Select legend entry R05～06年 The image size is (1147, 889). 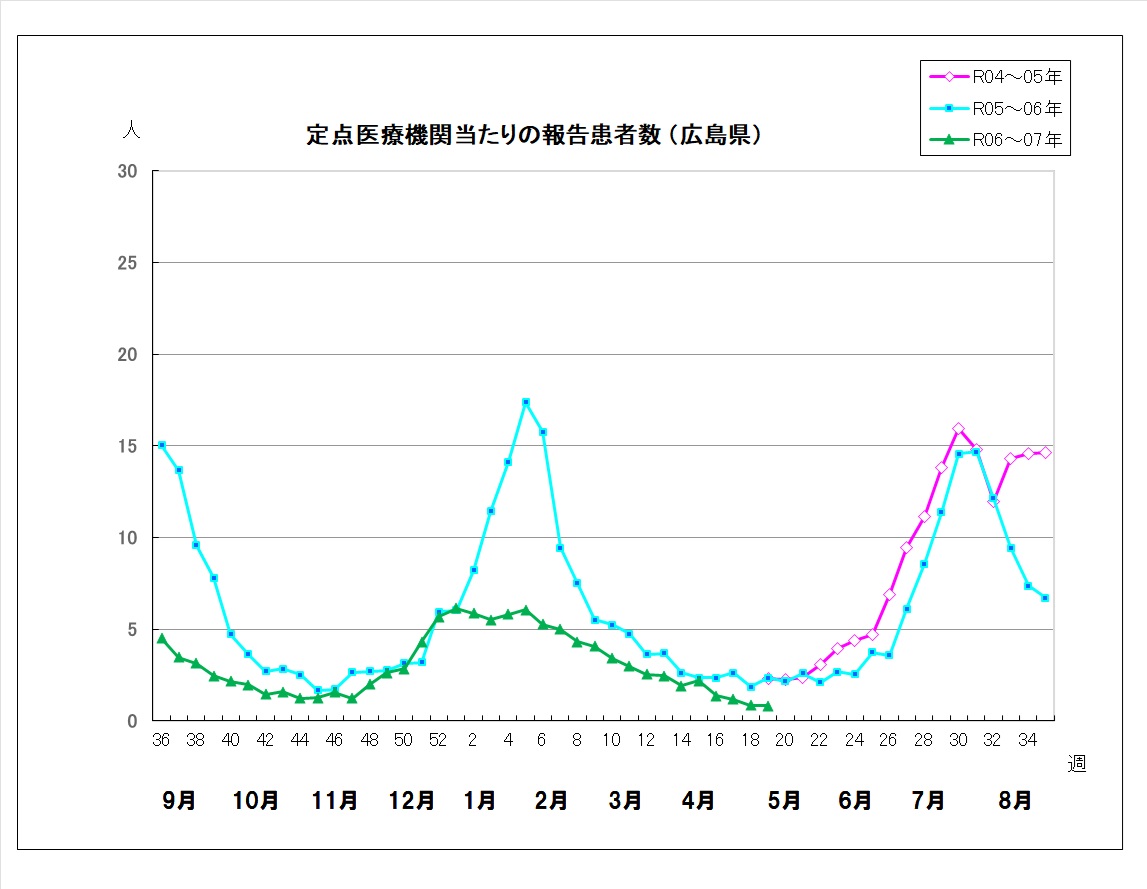[996, 108]
